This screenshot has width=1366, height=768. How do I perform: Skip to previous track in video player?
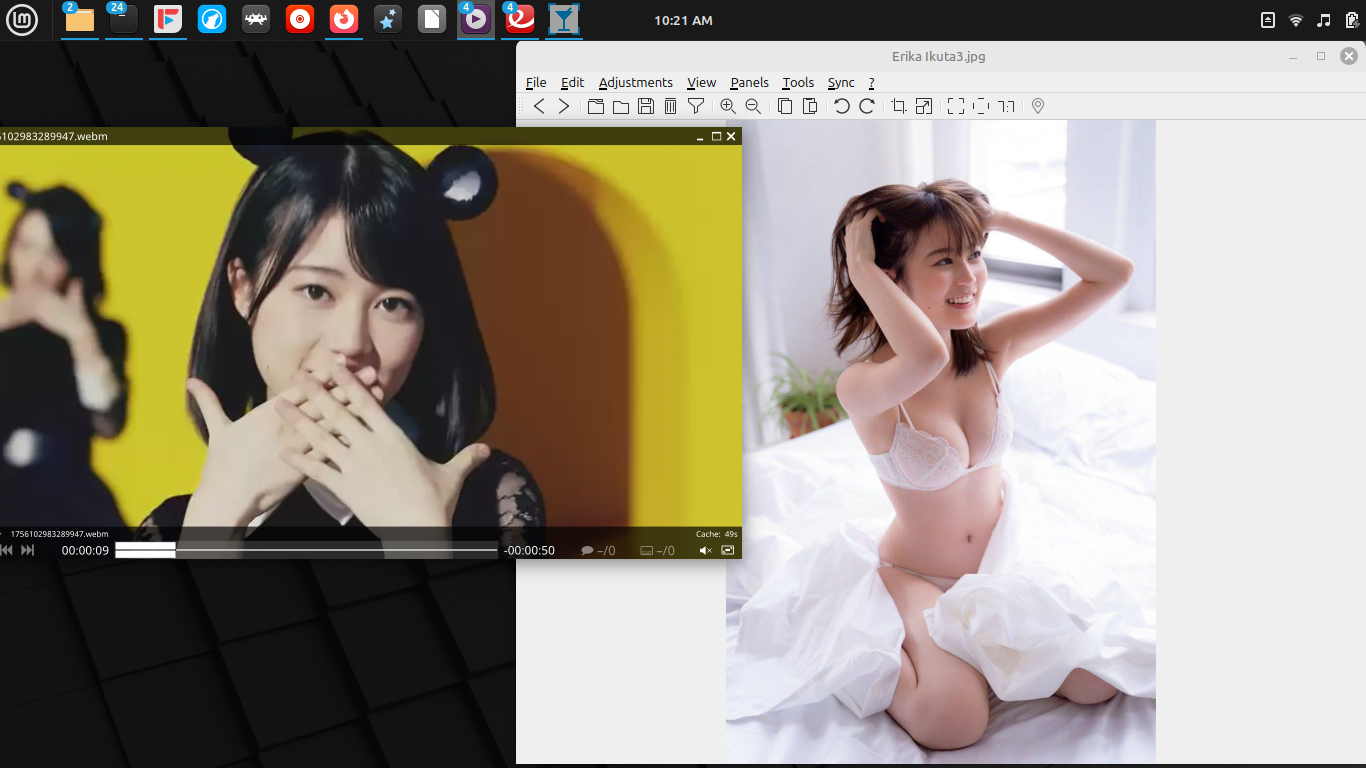click(x=6, y=550)
